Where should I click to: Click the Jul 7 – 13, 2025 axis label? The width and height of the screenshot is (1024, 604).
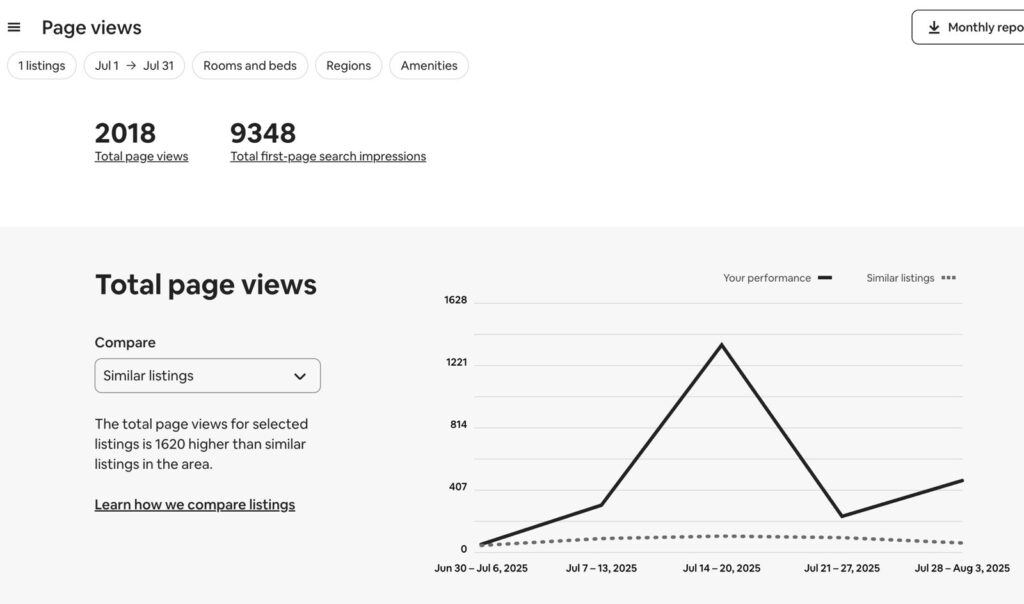point(601,568)
